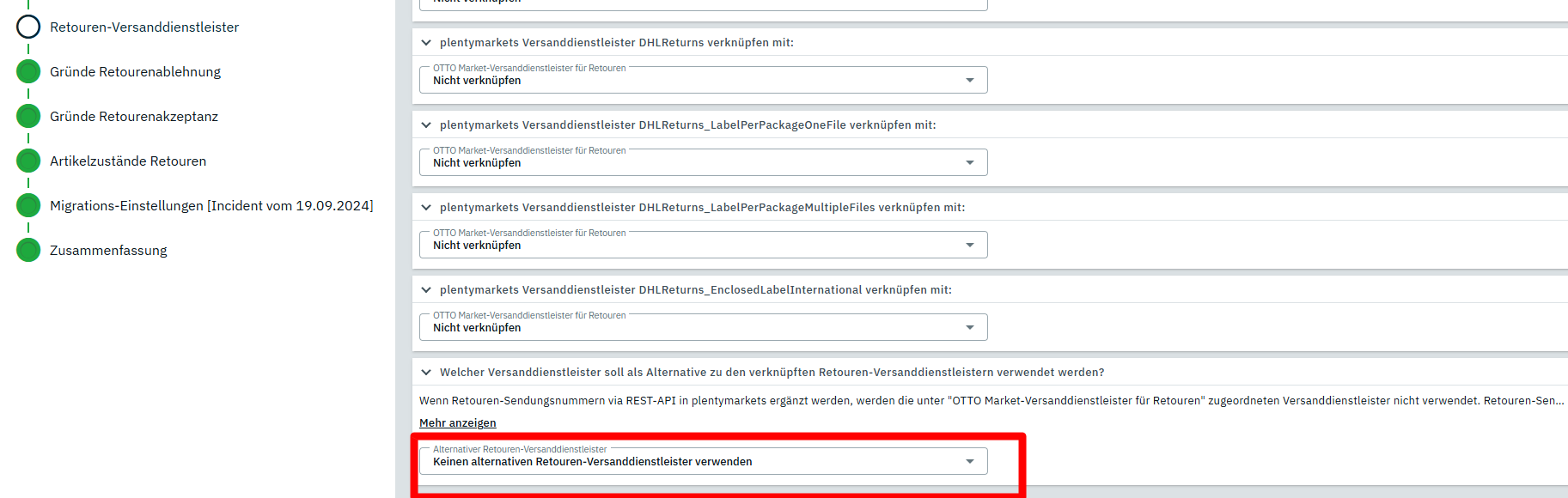Screen dimensions: 1568x498
Task: Collapse the DHLReturns_LabelPerPackageOneFile section chevron
Action: 426,125
